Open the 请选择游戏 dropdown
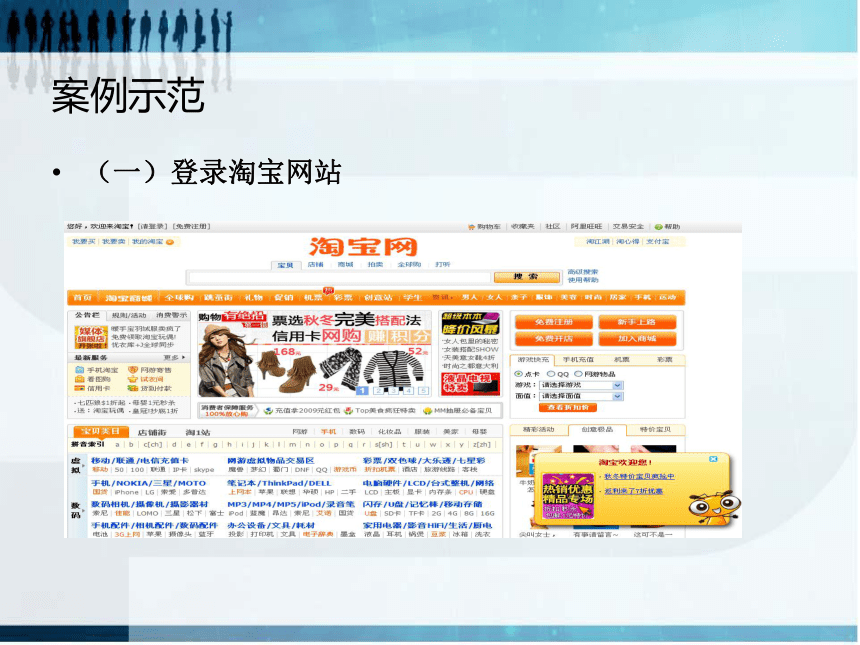The width and height of the screenshot is (860, 645). (x=581, y=386)
